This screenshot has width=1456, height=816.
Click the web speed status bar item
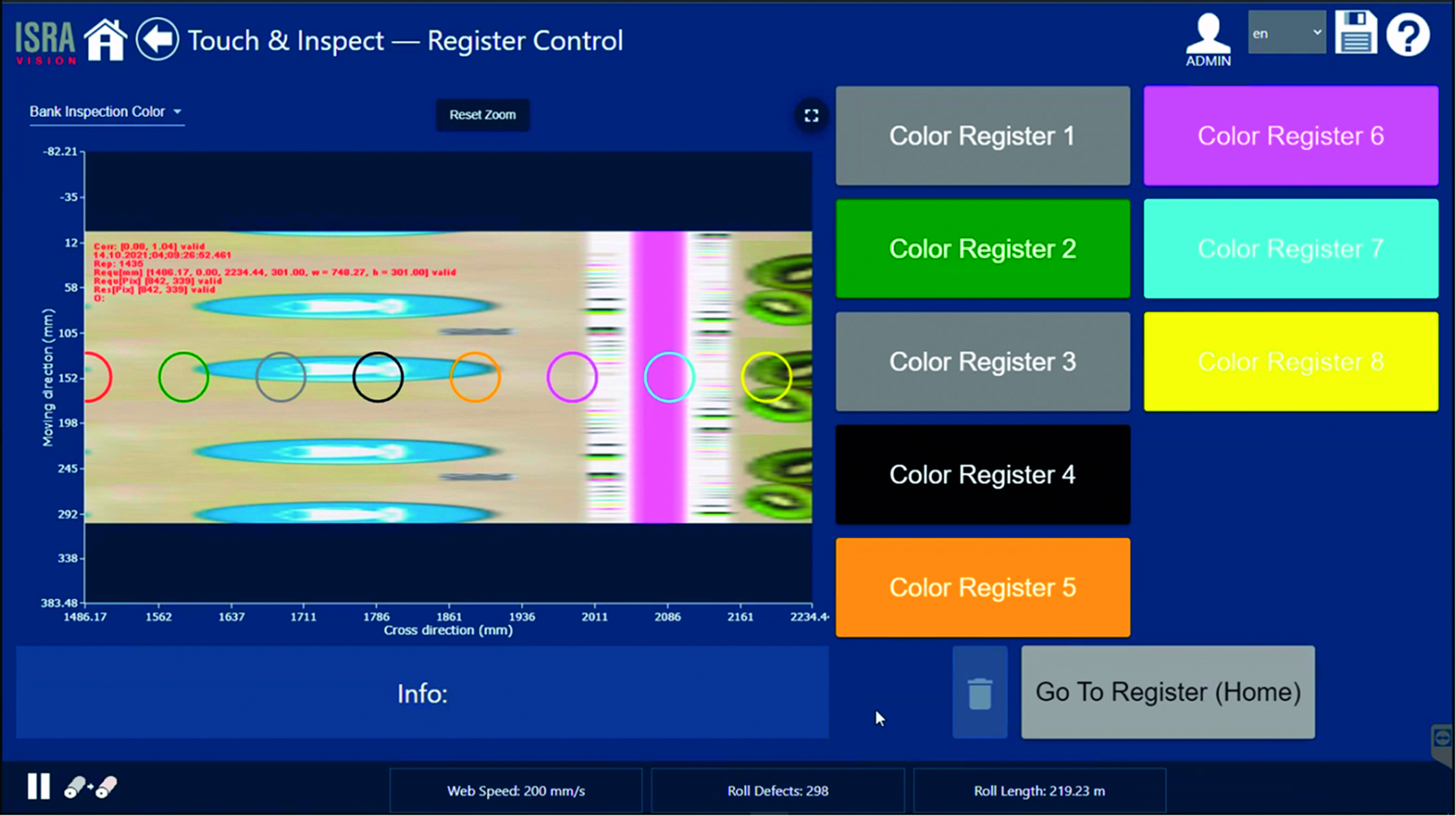517,790
